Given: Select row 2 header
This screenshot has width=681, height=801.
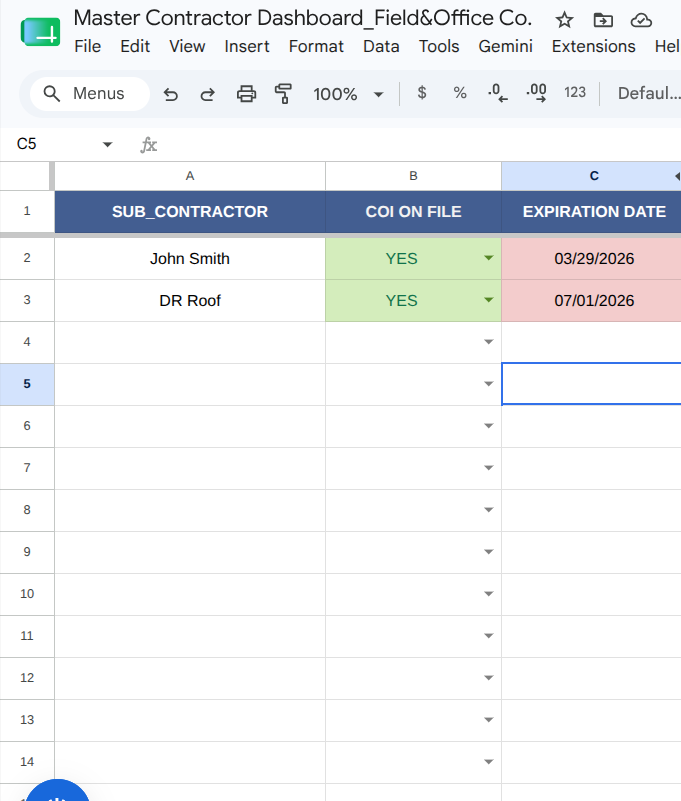Looking at the screenshot, I should click(27, 258).
